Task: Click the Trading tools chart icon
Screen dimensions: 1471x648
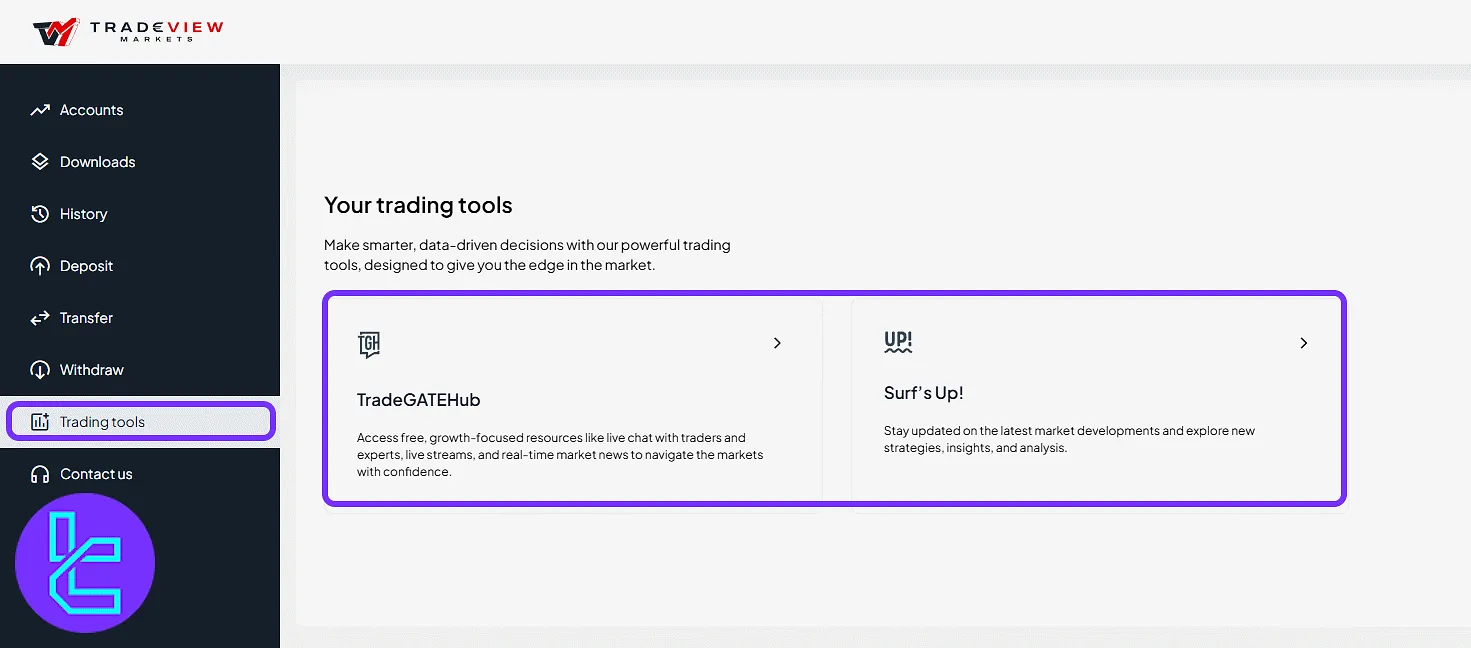Action: tap(40, 422)
